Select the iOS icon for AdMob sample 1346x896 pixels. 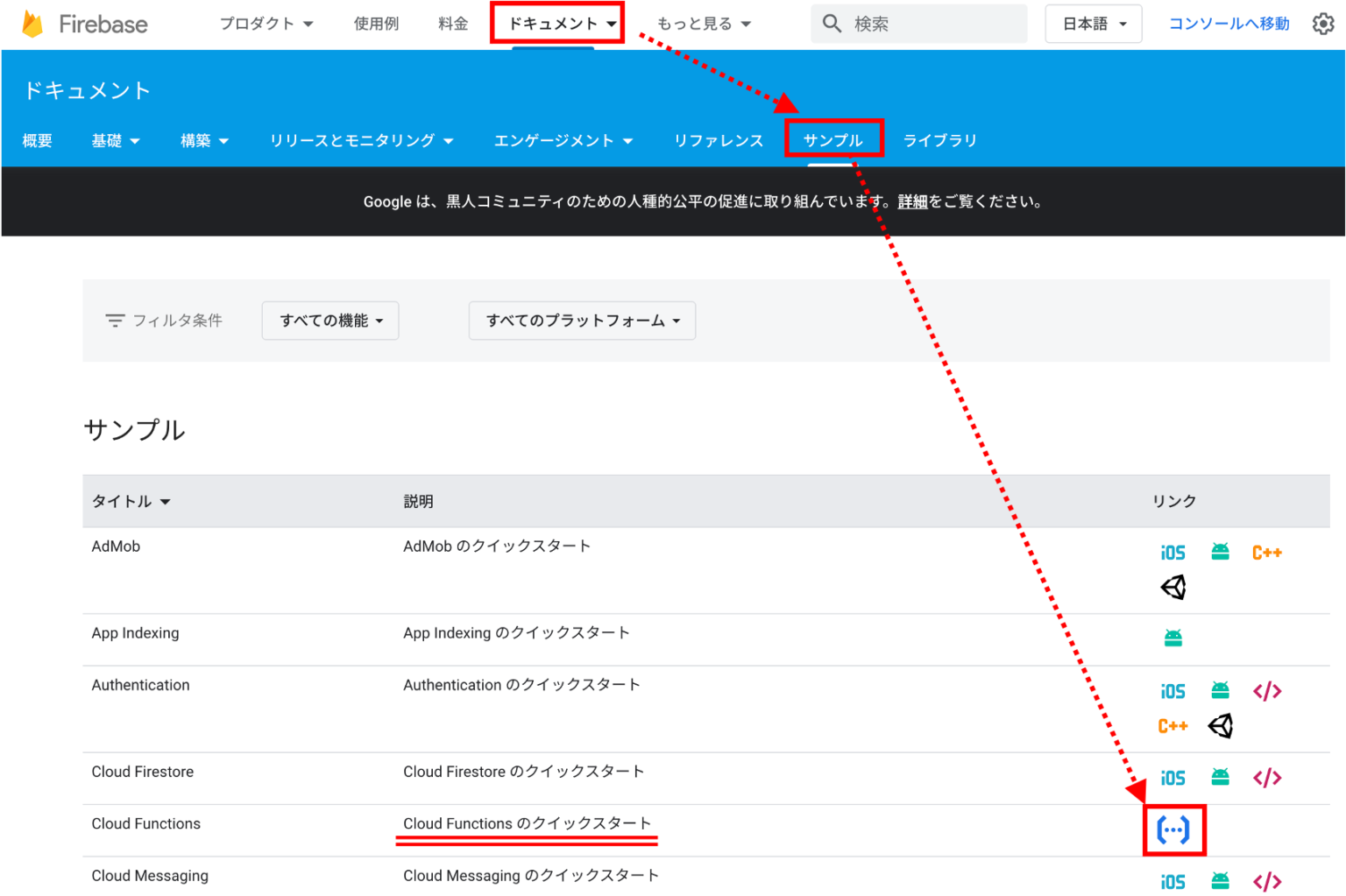tap(1173, 552)
